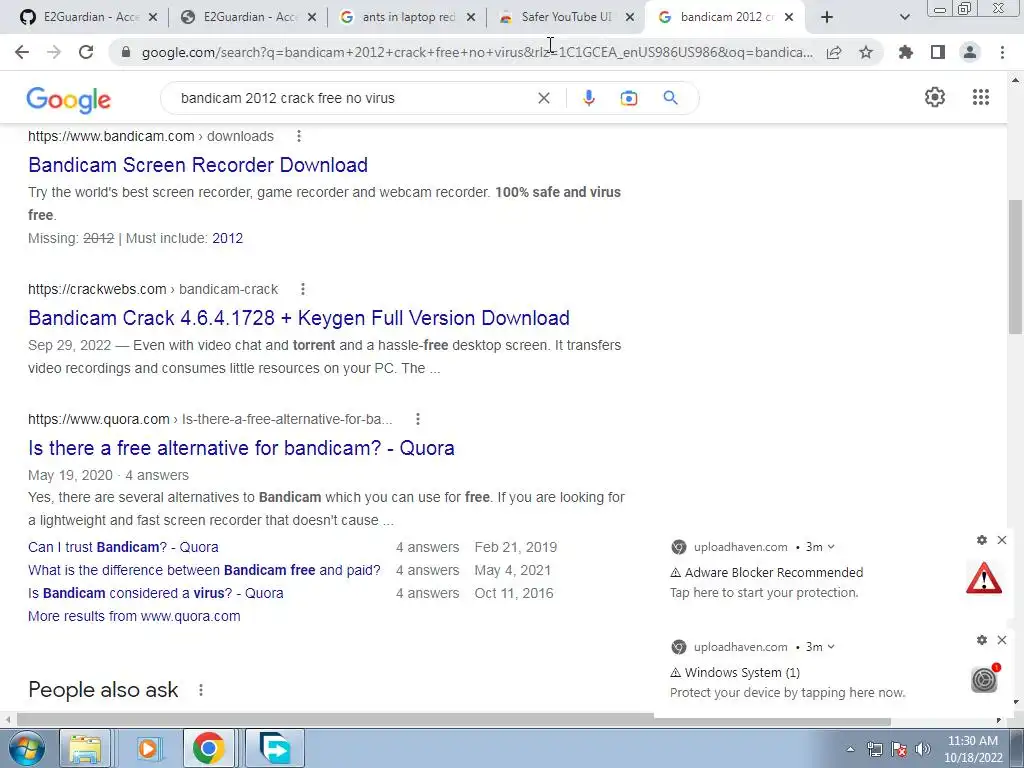
Task: Open the TeamViewer taskbar icon
Action: click(x=275, y=748)
